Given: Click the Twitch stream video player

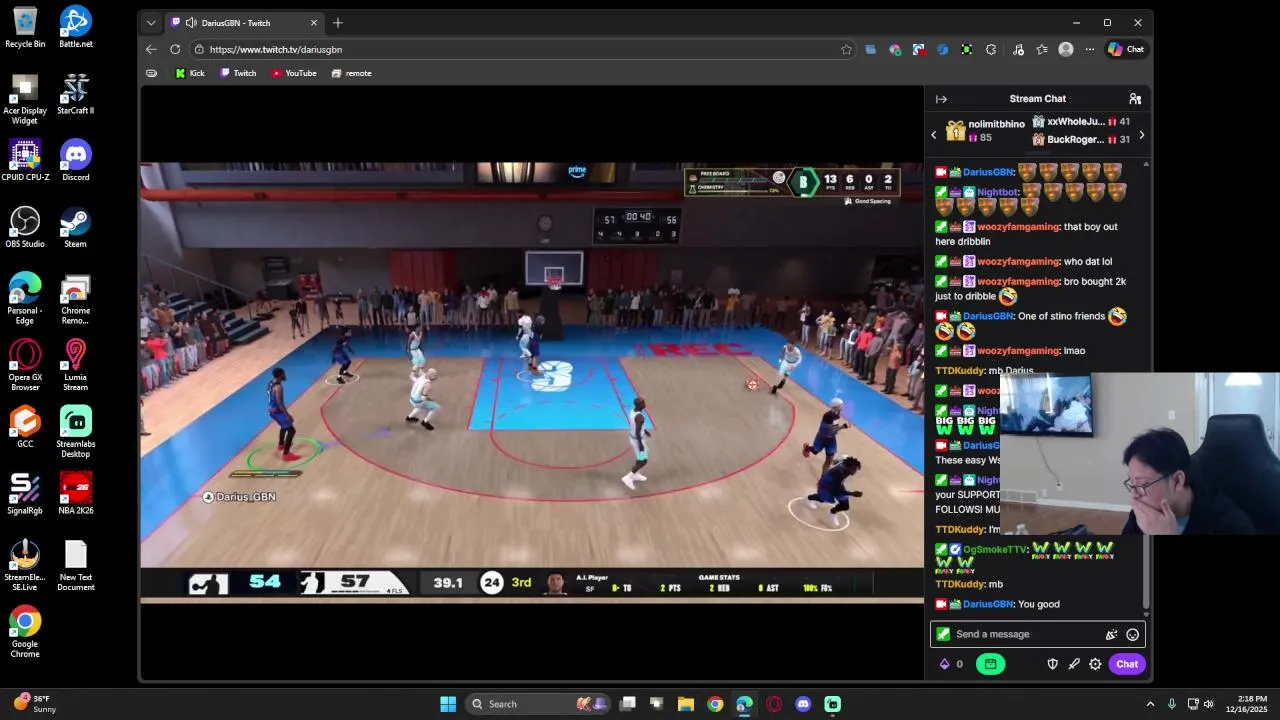Looking at the screenshot, I should click(532, 382).
